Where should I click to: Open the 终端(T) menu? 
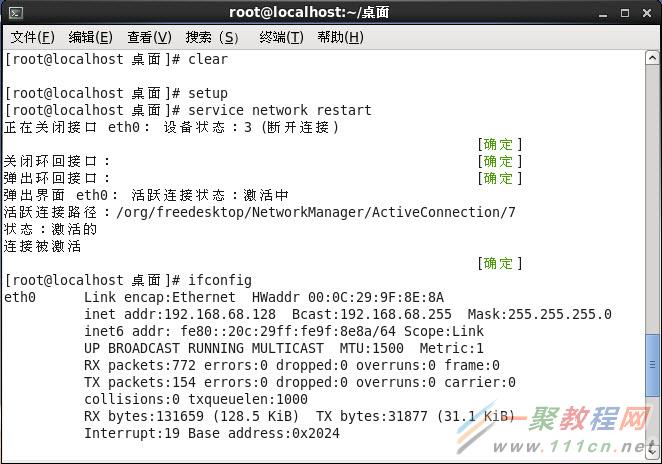pos(281,37)
